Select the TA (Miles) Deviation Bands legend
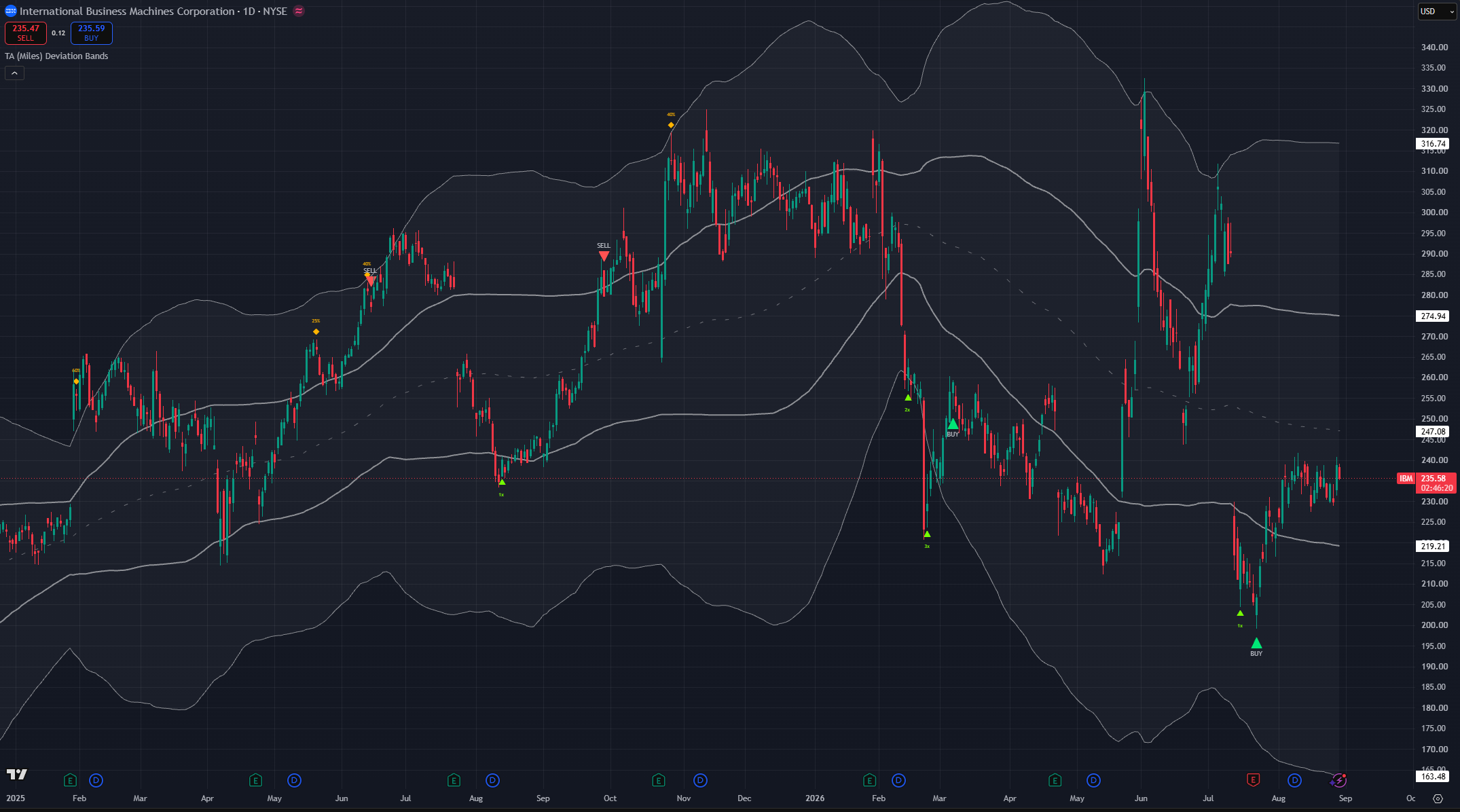Viewport: 1460px width, 812px height. pos(56,56)
